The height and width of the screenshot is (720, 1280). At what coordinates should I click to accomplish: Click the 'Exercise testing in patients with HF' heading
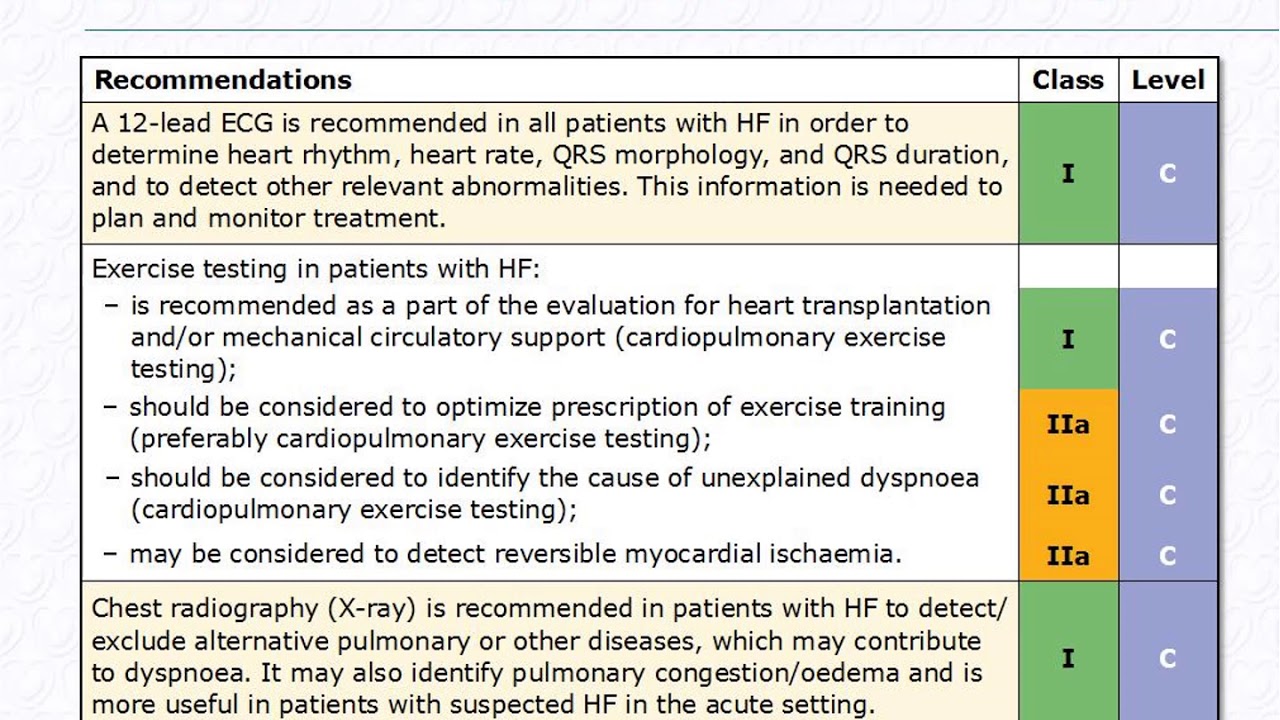[316, 269]
